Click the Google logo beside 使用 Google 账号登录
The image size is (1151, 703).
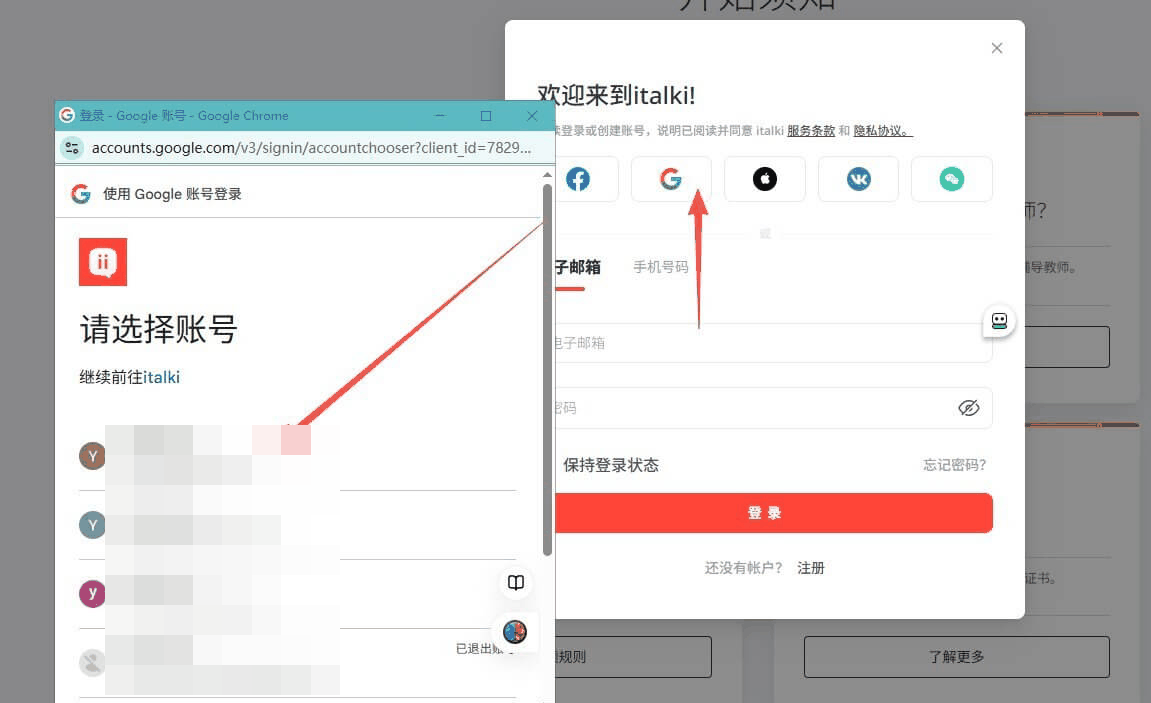point(81,194)
